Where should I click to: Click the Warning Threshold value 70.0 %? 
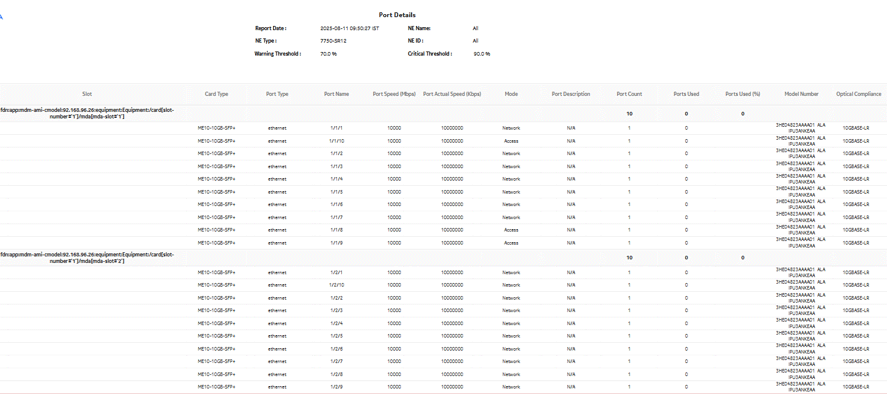(329, 54)
